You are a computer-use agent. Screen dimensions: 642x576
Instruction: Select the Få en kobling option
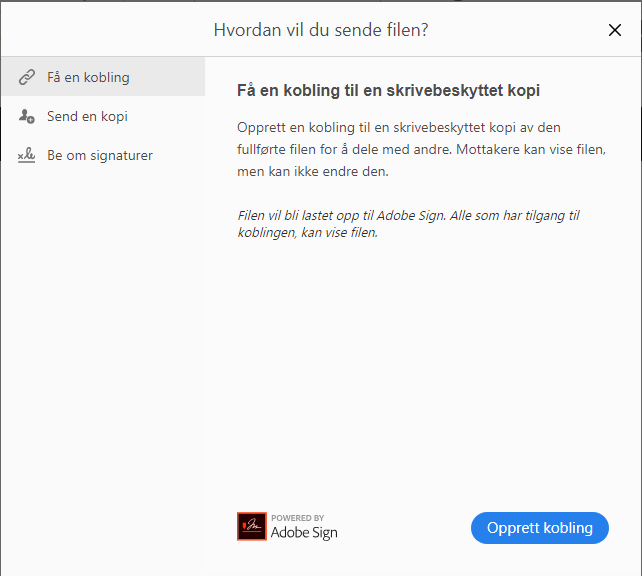[x=88, y=77]
